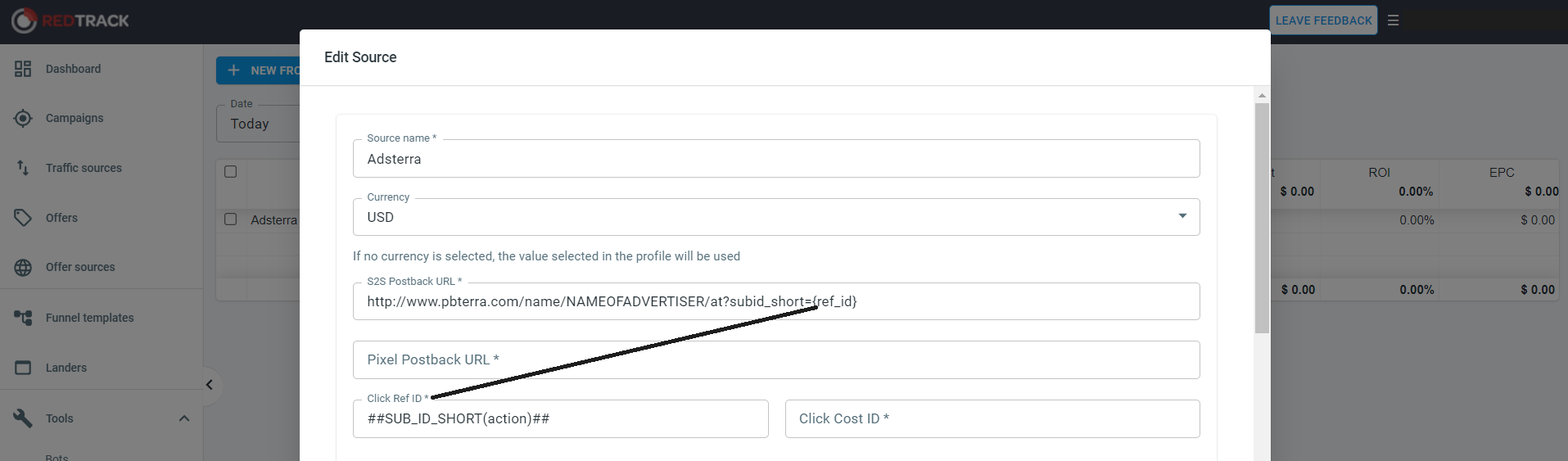
Task: Click the RedTrack logo icon
Action: [24, 20]
